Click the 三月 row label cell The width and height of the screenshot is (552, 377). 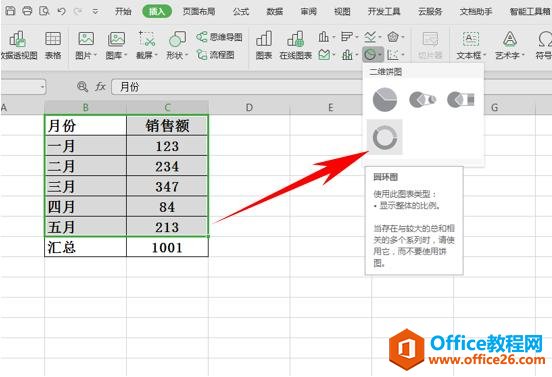[x=86, y=186]
